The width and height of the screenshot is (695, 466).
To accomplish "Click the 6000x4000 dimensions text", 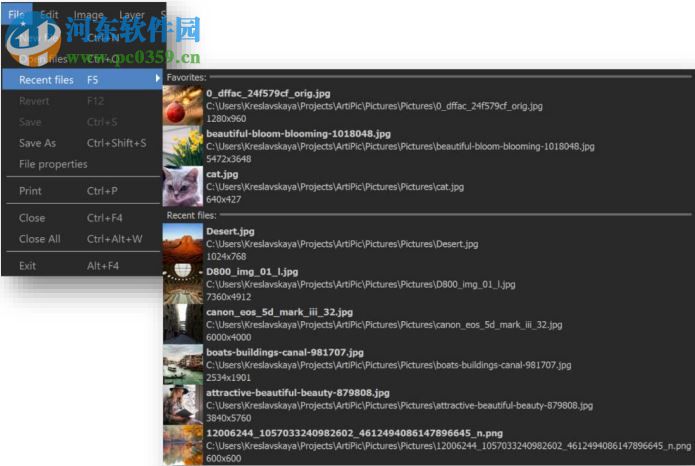I will pyautogui.click(x=228, y=337).
